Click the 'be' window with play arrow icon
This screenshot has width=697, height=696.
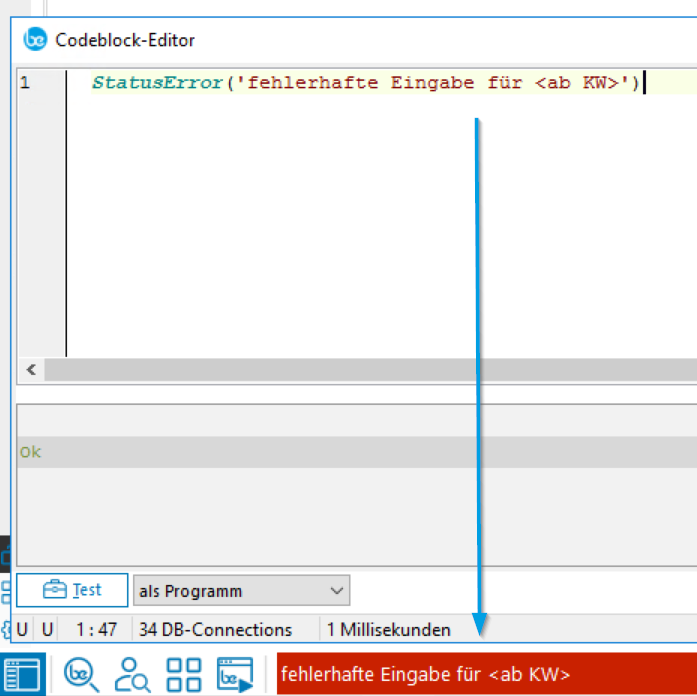[x=235, y=673]
